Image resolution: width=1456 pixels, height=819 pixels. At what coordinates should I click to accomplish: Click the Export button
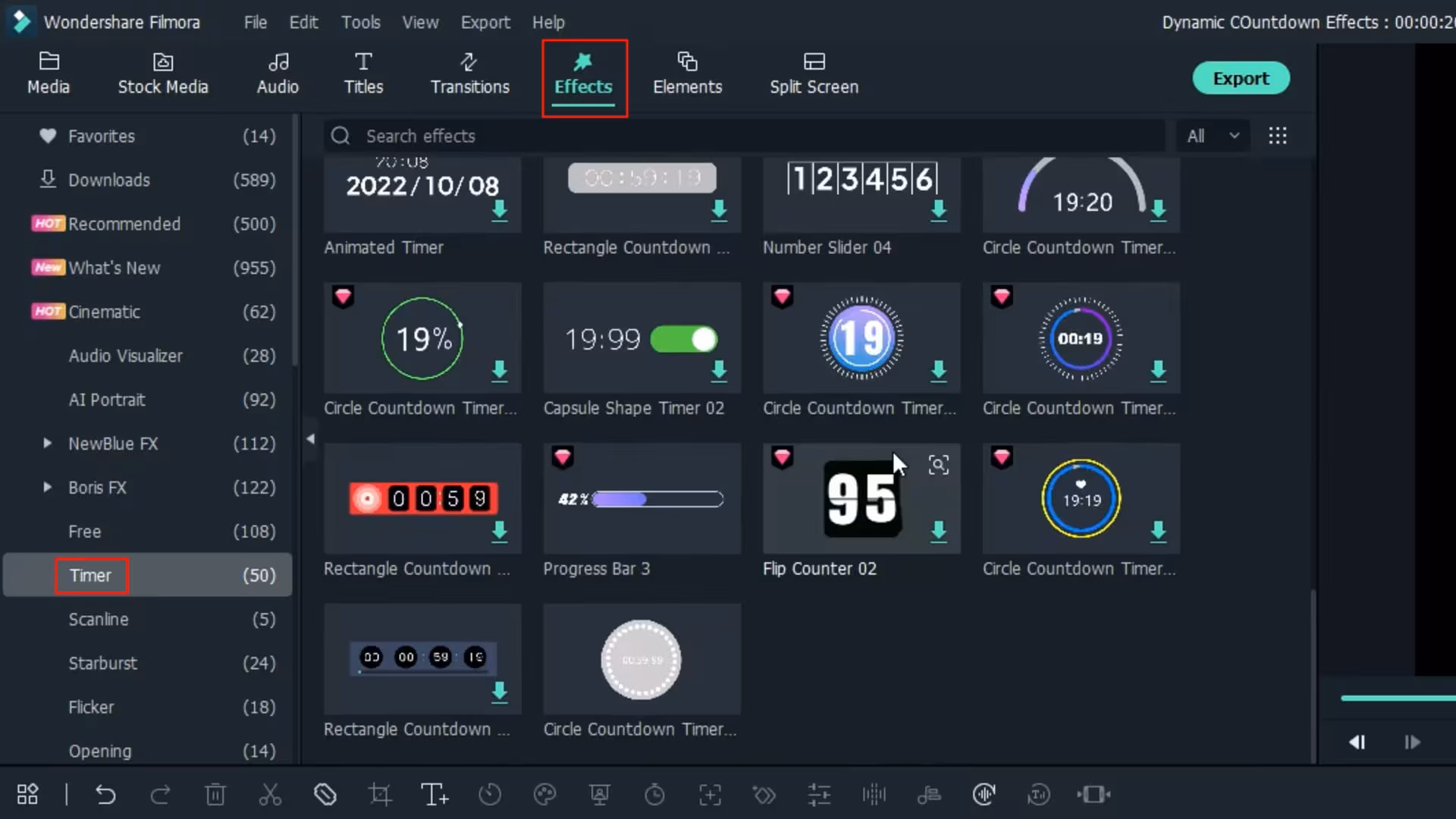1241,78
